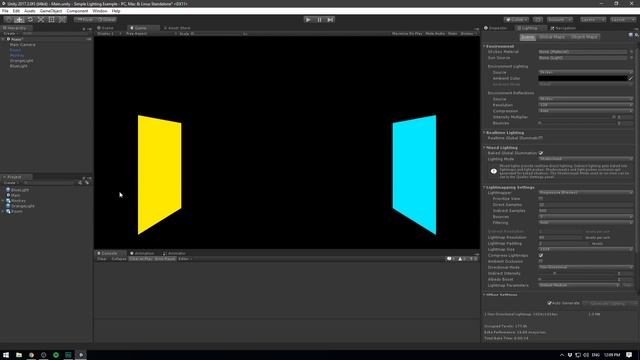
Task: Select Main Camera in Hierarchy
Action: click(22, 44)
